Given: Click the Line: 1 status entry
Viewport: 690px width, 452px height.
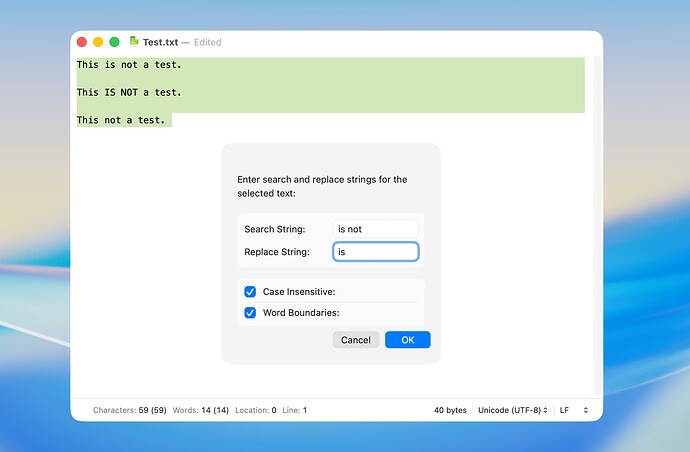Looking at the screenshot, I should (294, 410).
